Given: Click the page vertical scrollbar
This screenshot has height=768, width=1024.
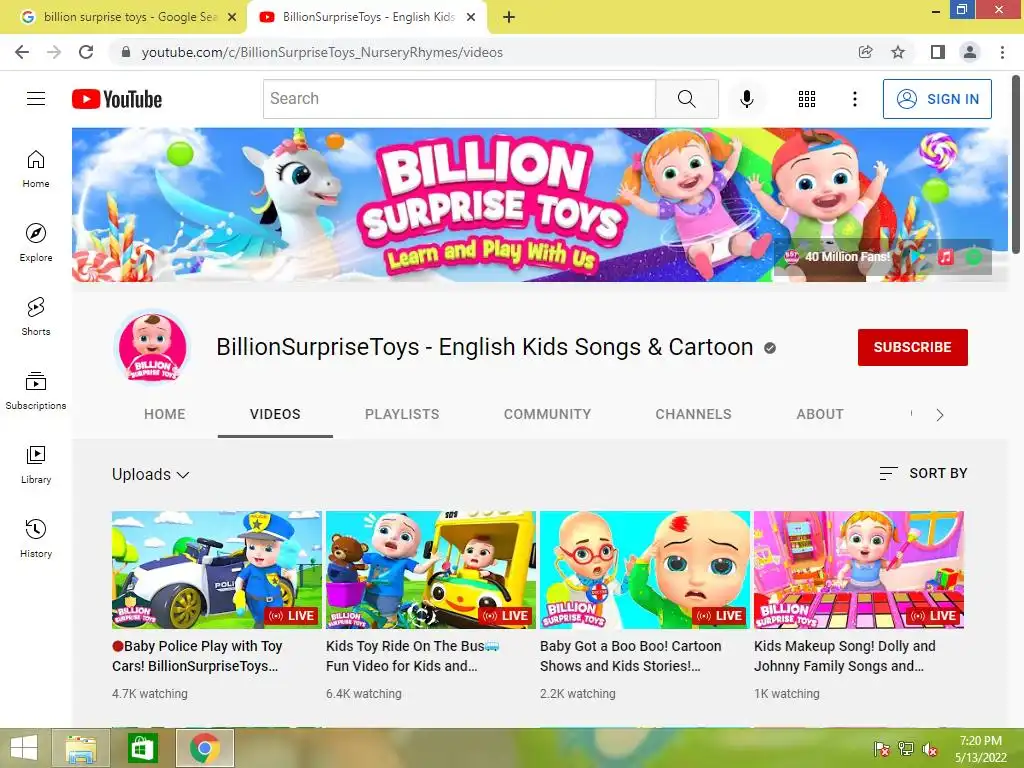Looking at the screenshot, I should (1016, 163).
